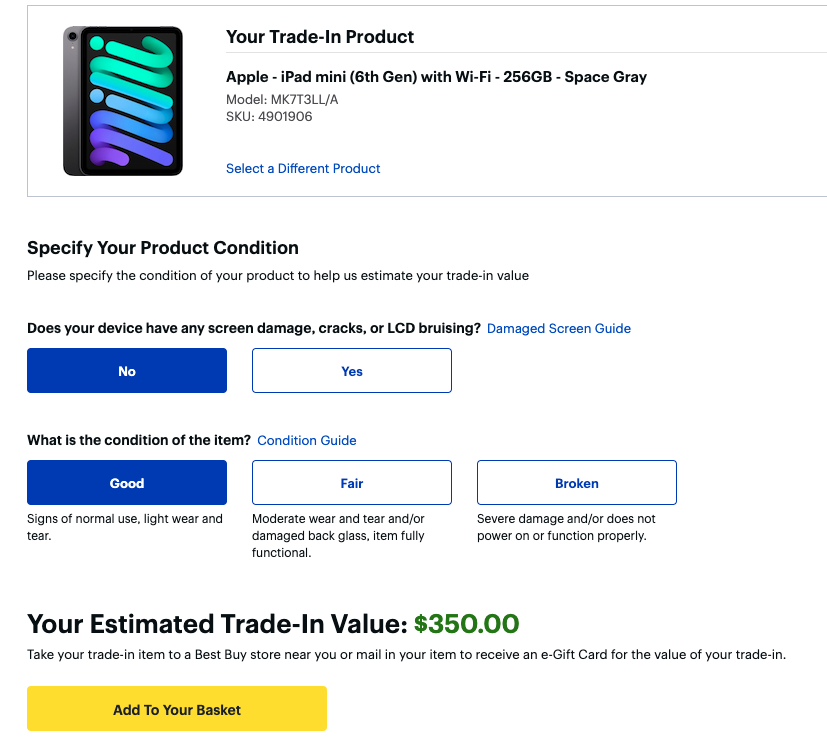Select the Good condition option
The image size is (827, 740).
coord(127,483)
